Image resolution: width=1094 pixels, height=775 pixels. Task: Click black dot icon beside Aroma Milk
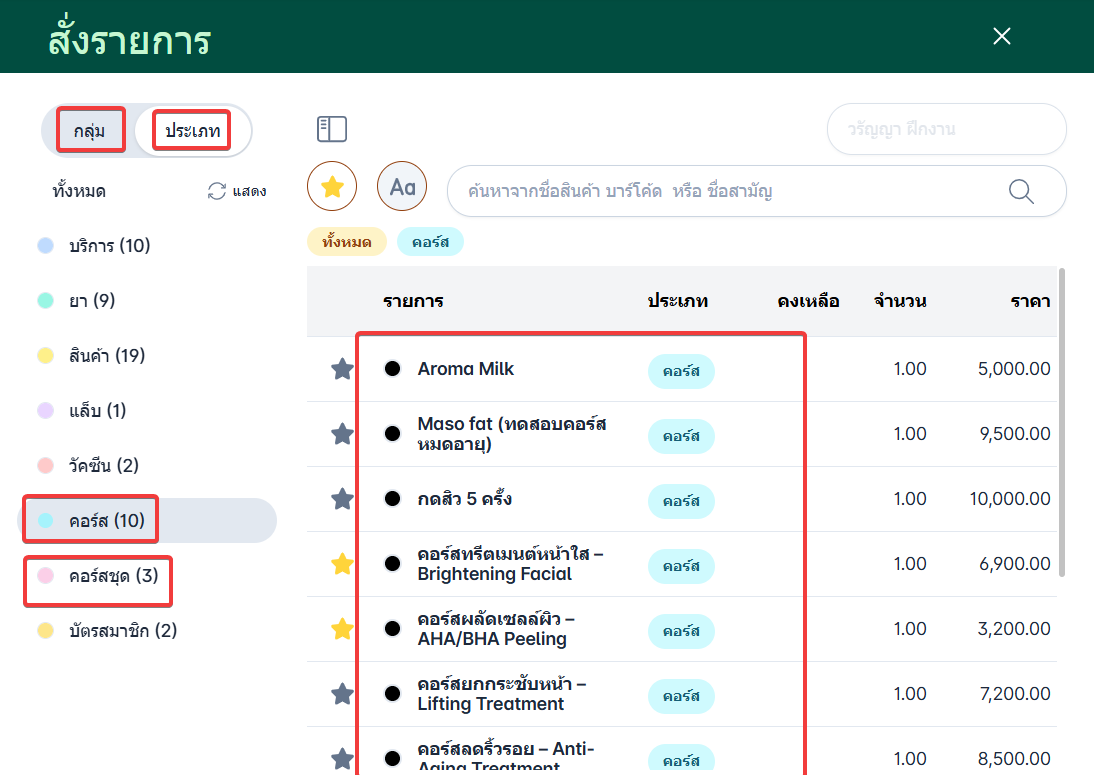pos(393,368)
